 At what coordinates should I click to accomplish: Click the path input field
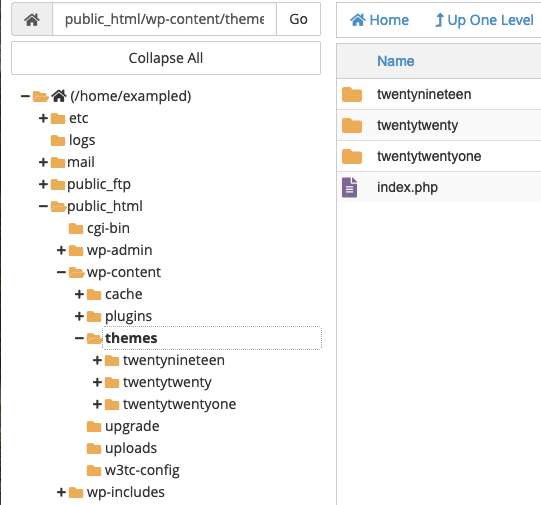click(164, 19)
